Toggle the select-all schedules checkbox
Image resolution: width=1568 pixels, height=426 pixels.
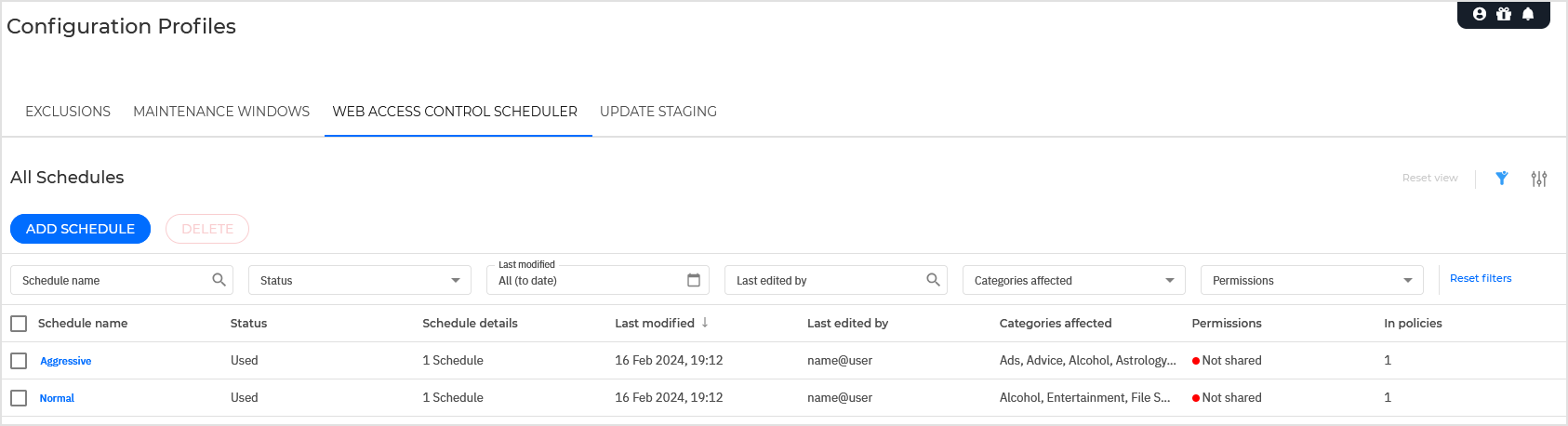pos(19,324)
